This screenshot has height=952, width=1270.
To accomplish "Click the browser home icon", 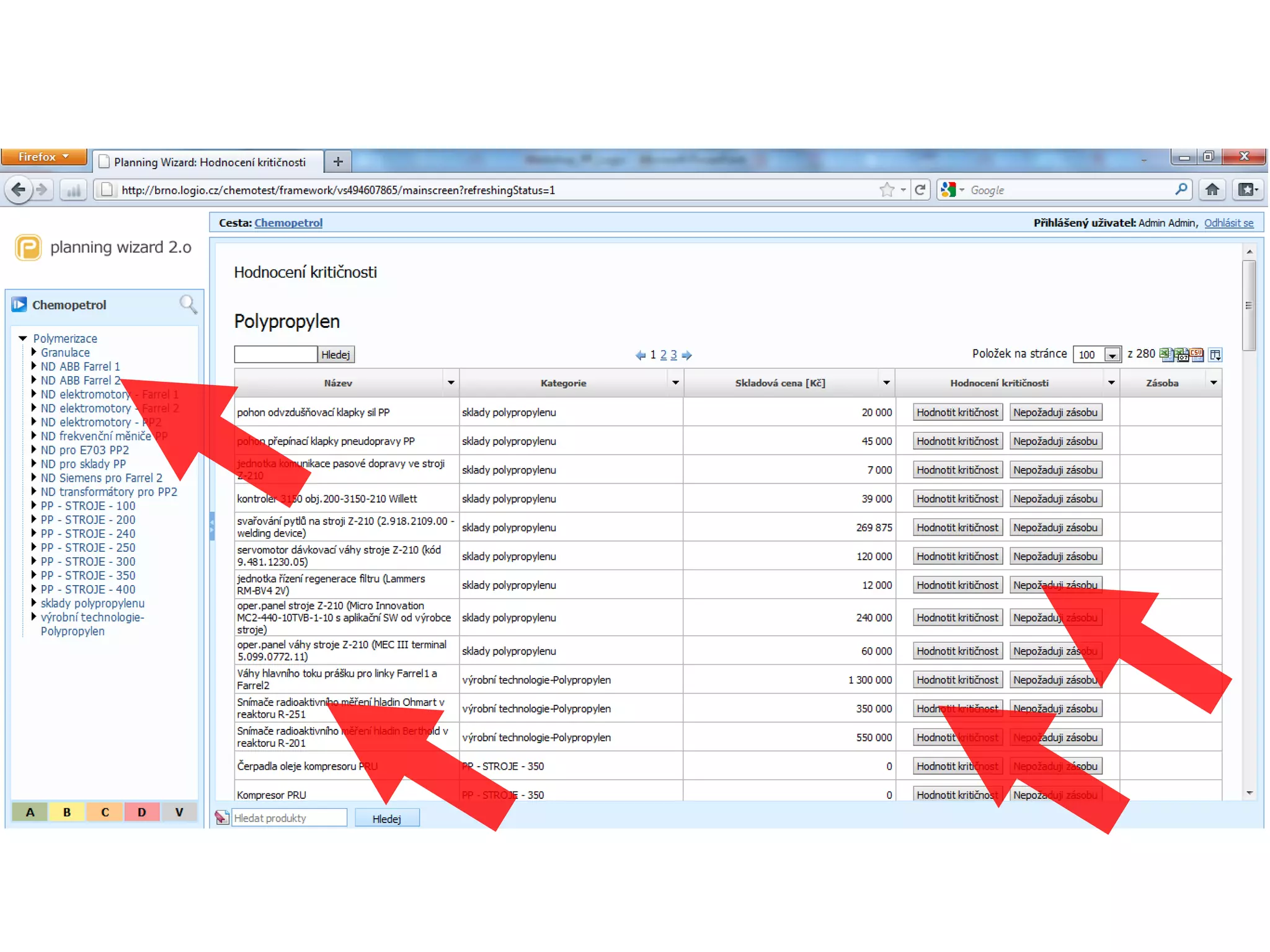I will 1212,190.
